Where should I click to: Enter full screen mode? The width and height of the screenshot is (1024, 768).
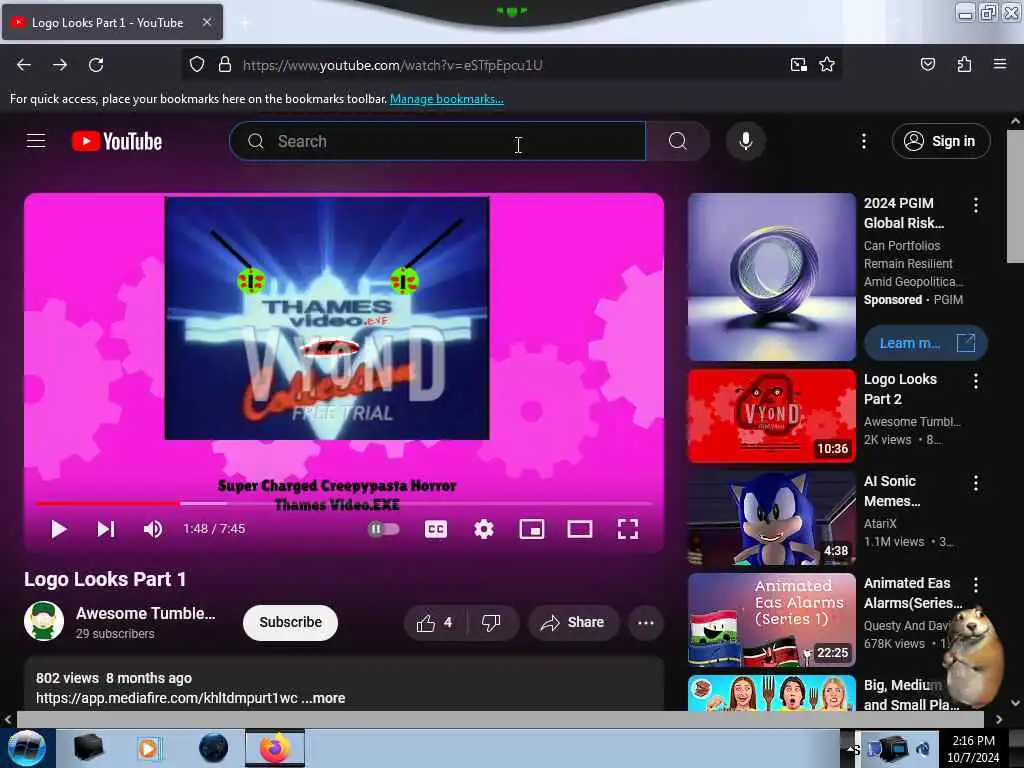pyautogui.click(x=628, y=529)
